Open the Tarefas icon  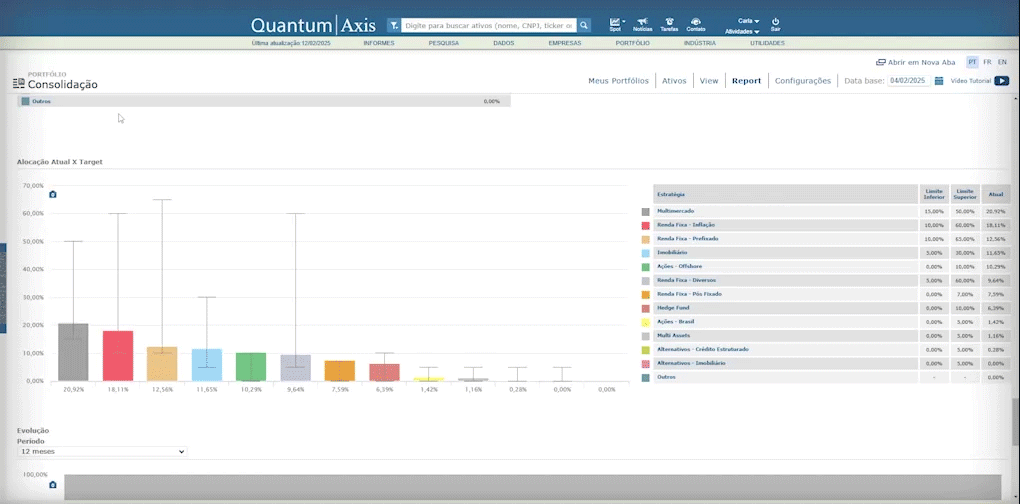point(669,23)
